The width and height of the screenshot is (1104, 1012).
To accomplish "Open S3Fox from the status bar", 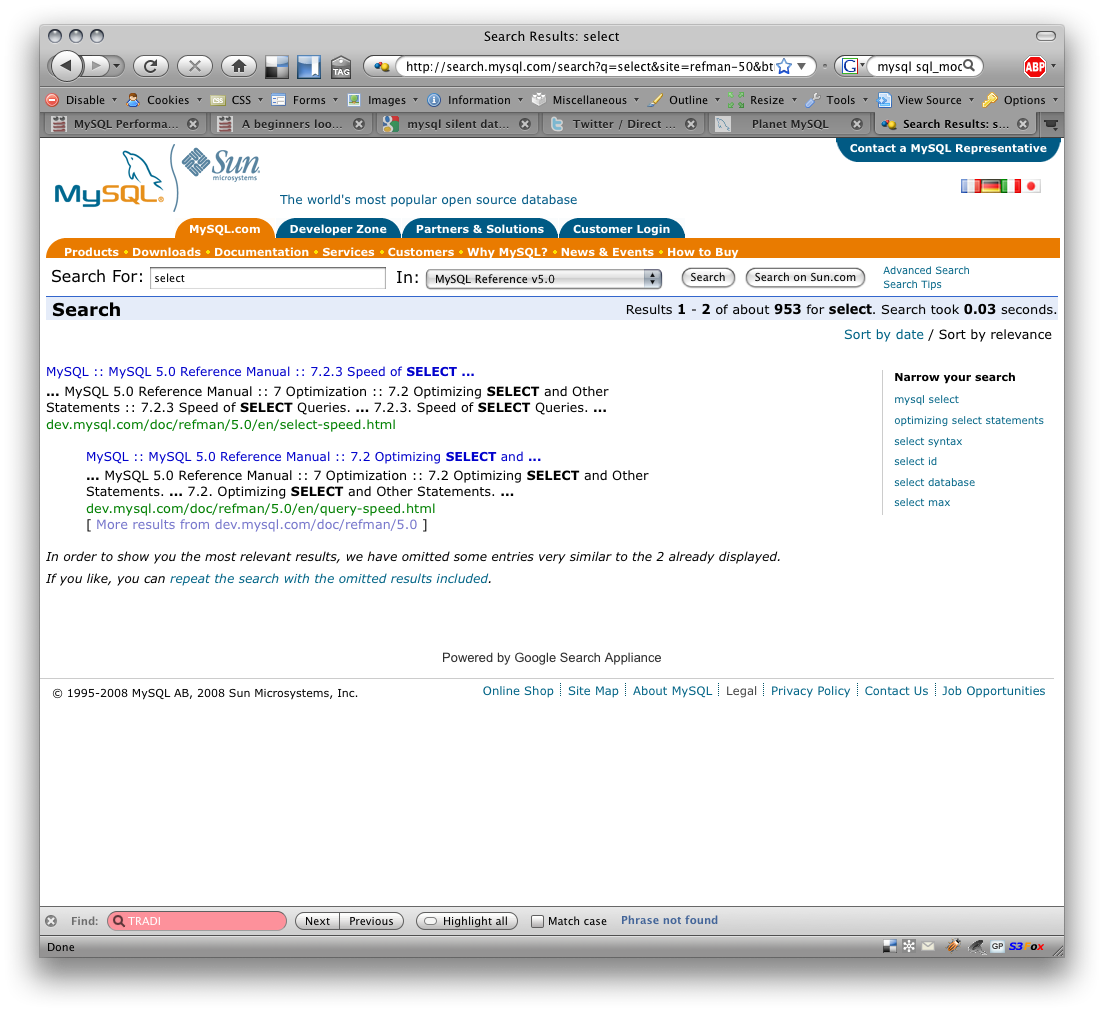I will pyautogui.click(x=1026, y=947).
